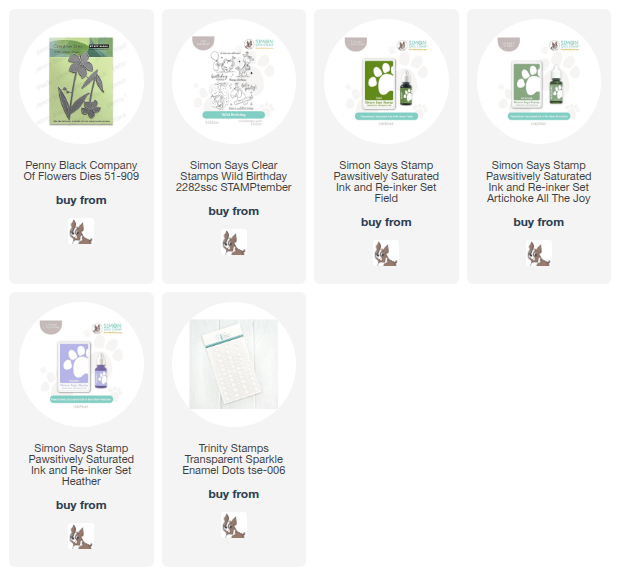Click the store icon under Pawsitively Saturated Field
The image size is (620, 588).
(386, 253)
